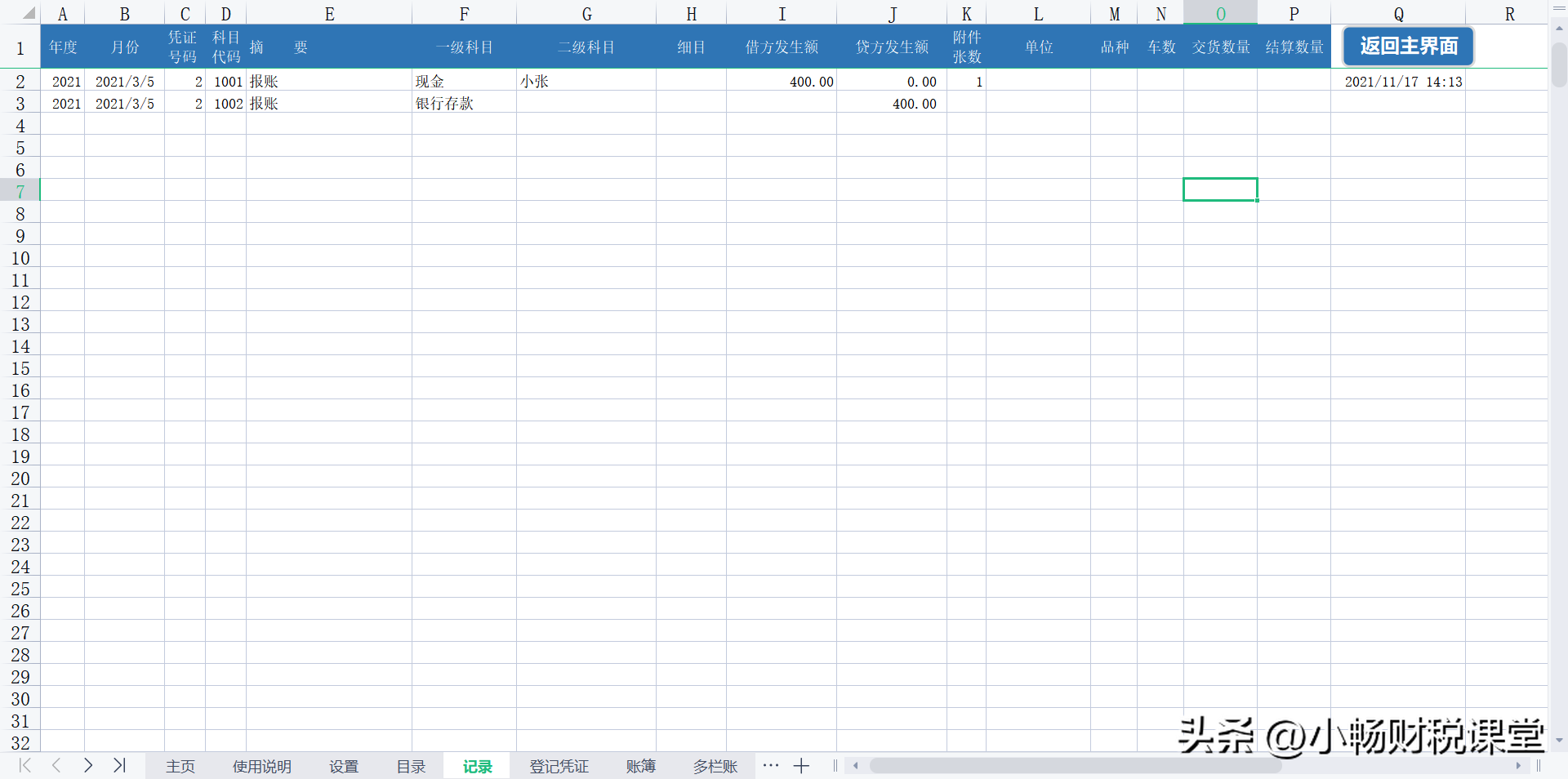Select the account code cell 1001
This screenshot has width=1568, height=779.
tap(225, 81)
